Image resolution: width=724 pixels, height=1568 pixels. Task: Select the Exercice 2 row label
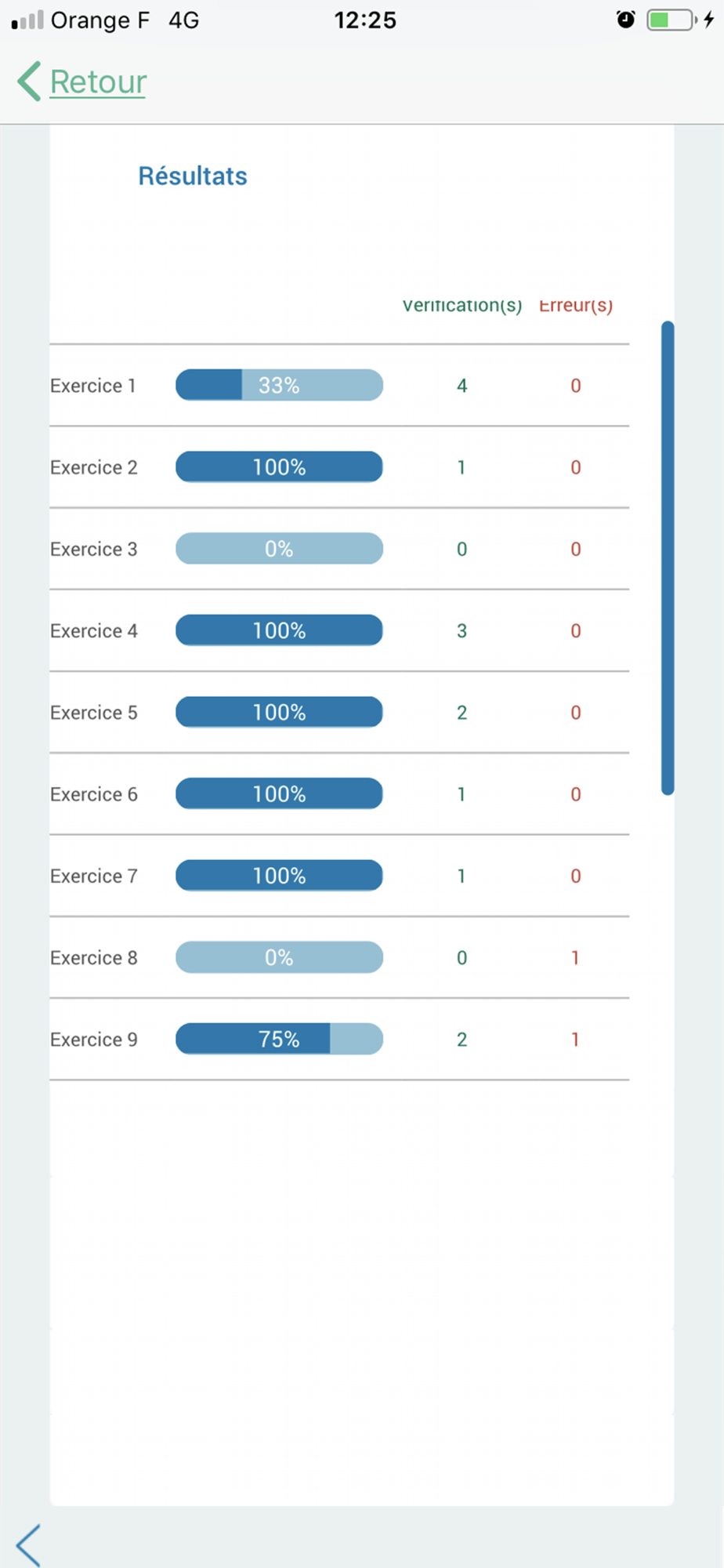pos(94,467)
